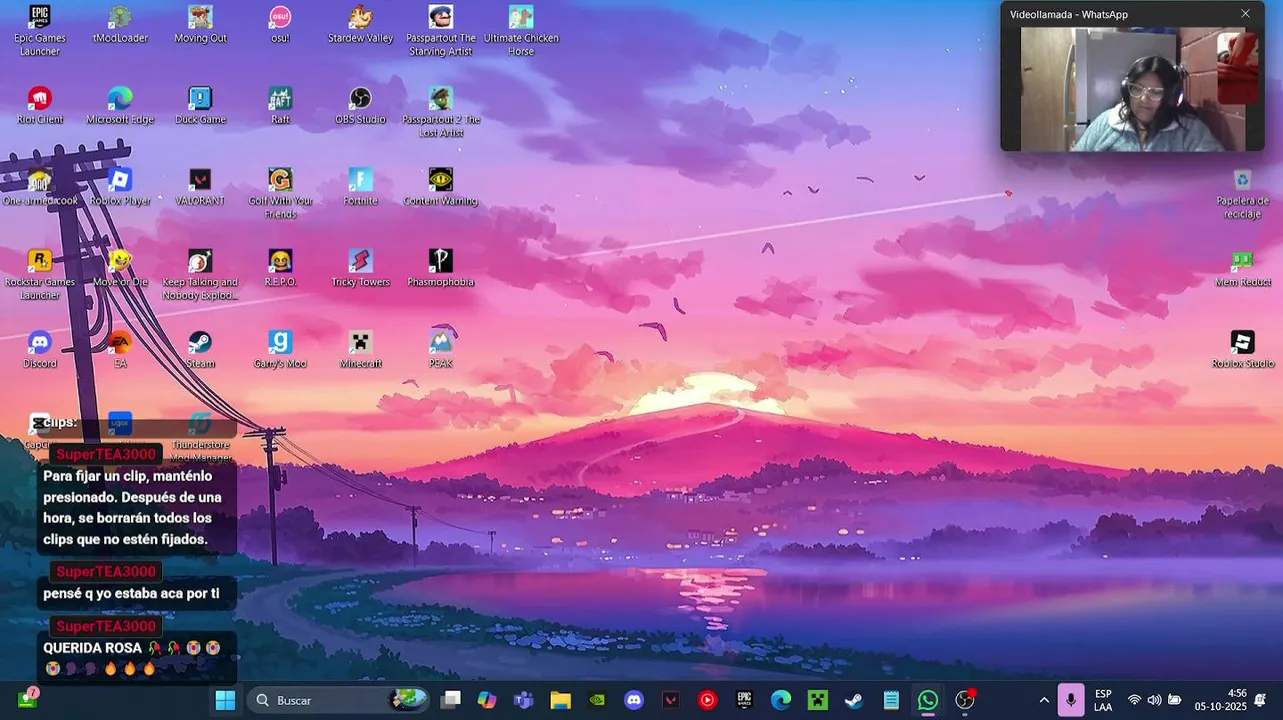This screenshot has height=720, width=1283.
Task: Launch Copilot from the taskbar
Action: 487,700
